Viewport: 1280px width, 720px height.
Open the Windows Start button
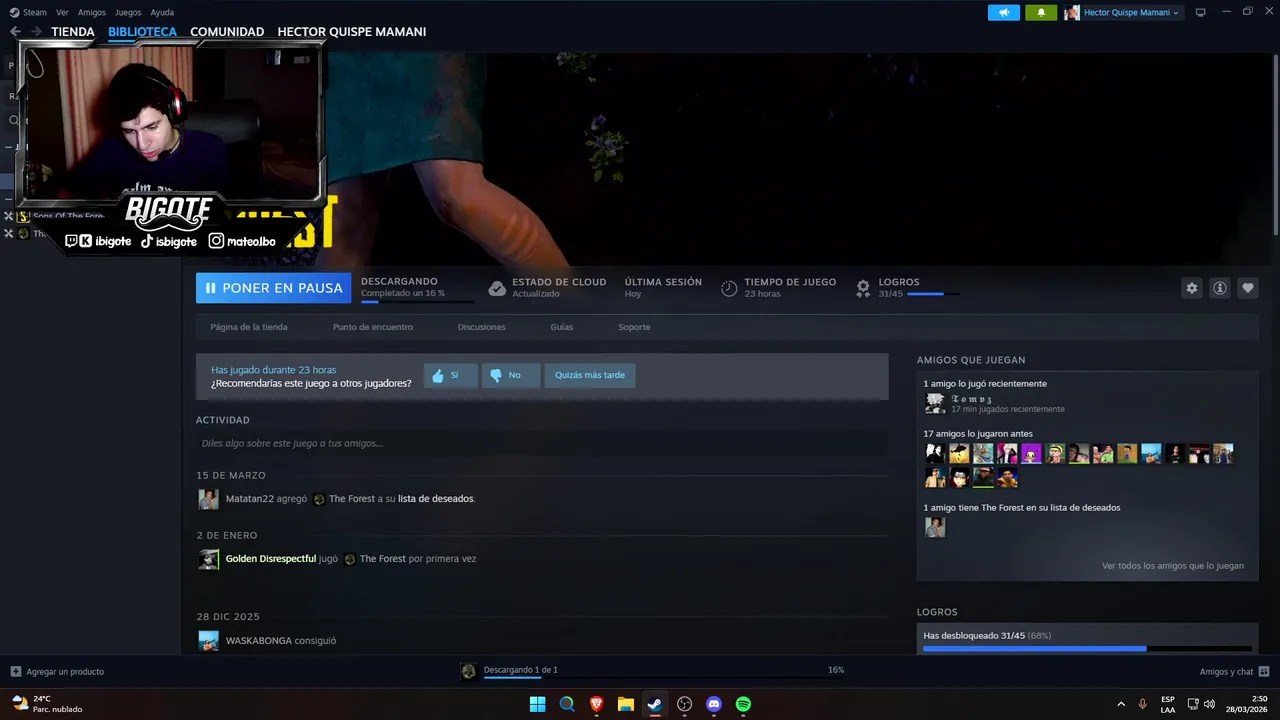coord(537,704)
